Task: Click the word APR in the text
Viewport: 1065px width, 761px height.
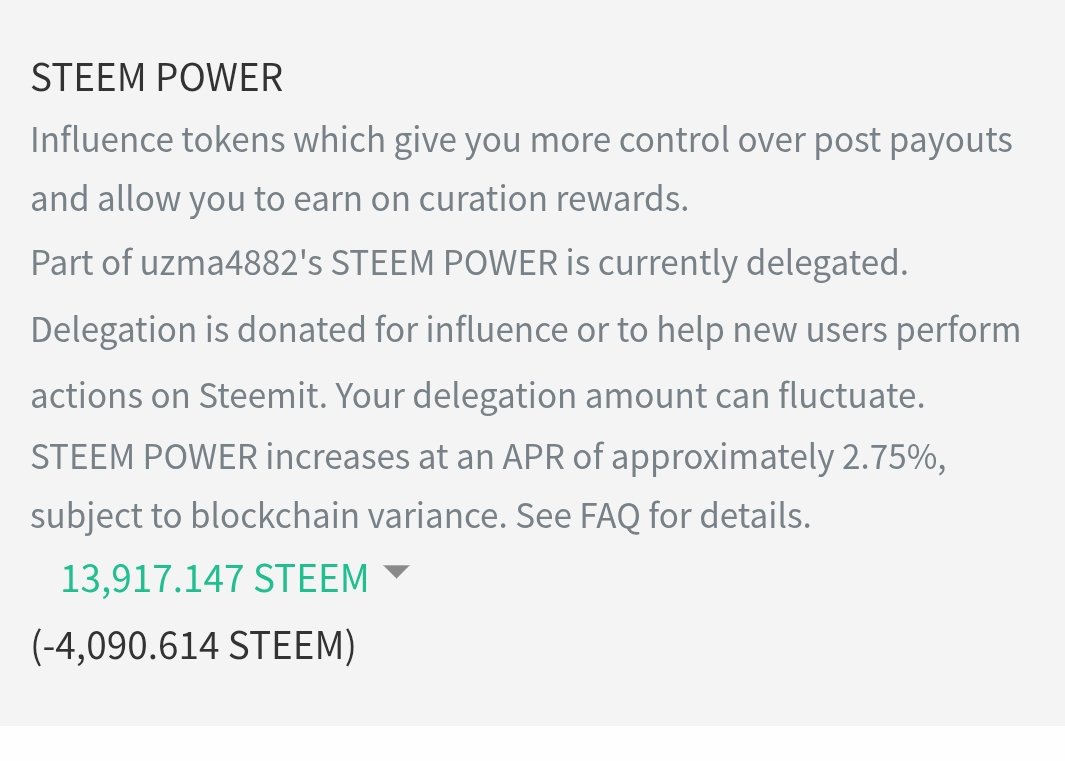Action: point(533,457)
